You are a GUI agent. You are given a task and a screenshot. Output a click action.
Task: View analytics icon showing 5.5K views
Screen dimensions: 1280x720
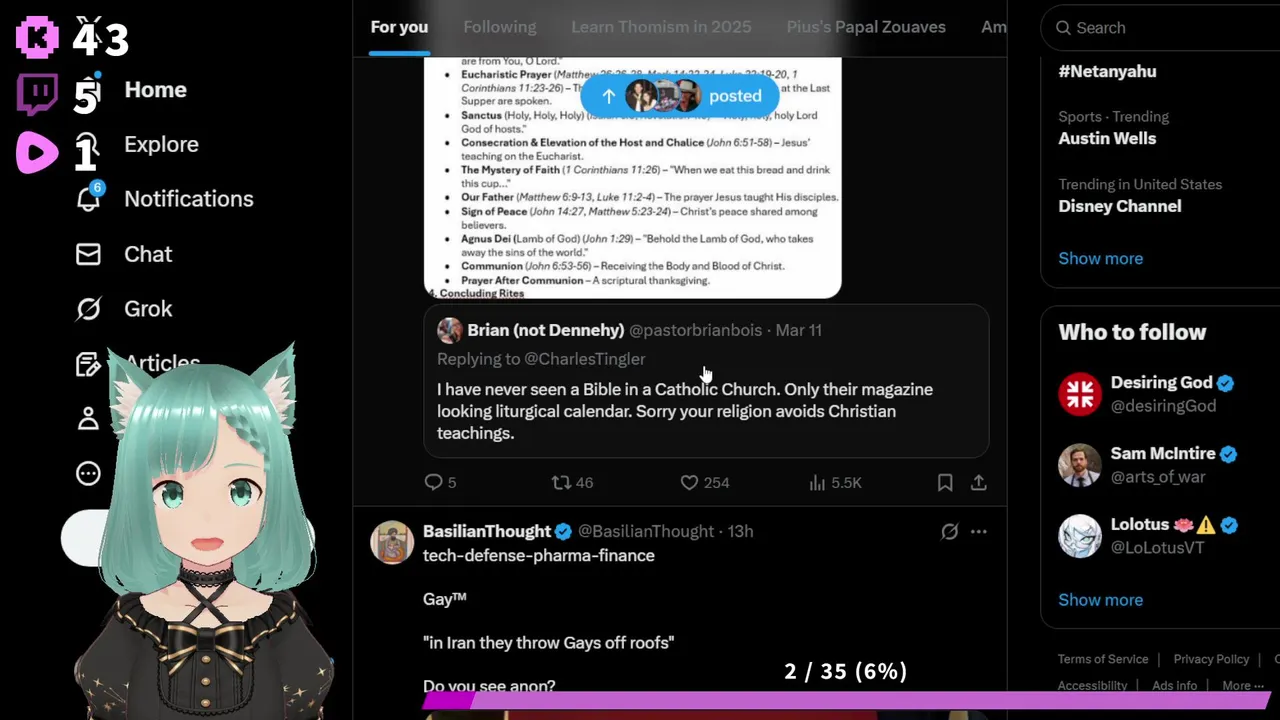coord(817,482)
